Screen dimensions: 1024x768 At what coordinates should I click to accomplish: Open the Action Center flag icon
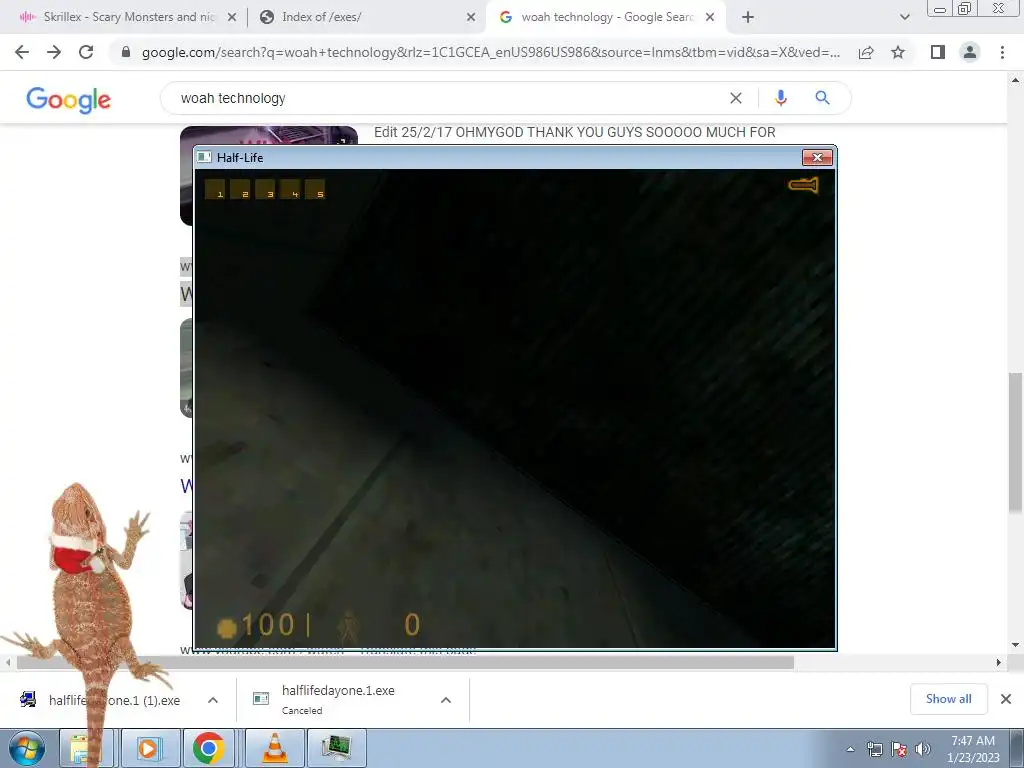pyautogui.click(x=899, y=749)
